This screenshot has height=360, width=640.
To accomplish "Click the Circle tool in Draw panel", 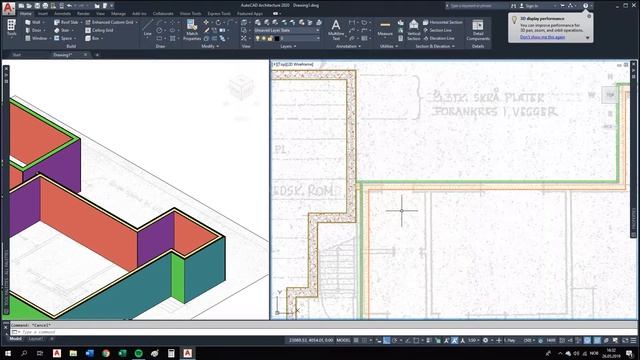I will 159,30.
